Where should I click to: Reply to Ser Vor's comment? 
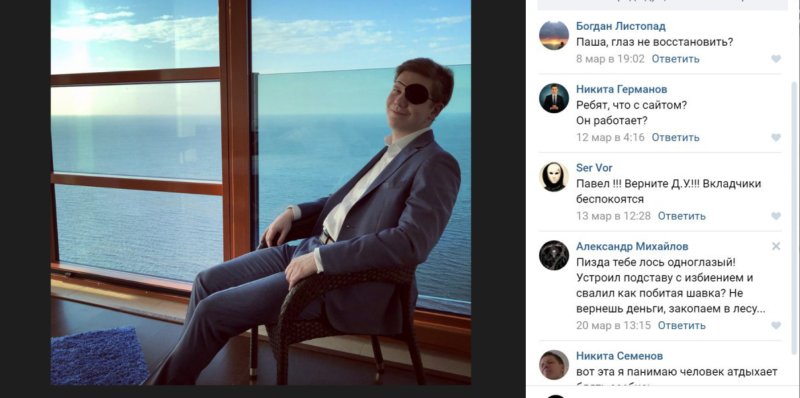pyautogui.click(x=681, y=216)
